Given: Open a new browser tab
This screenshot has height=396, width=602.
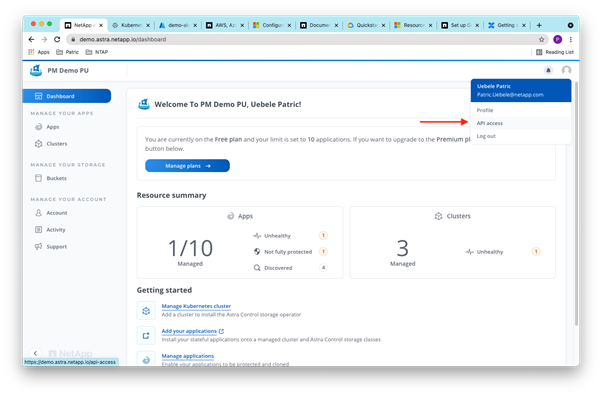Looking at the screenshot, I should [539, 25].
